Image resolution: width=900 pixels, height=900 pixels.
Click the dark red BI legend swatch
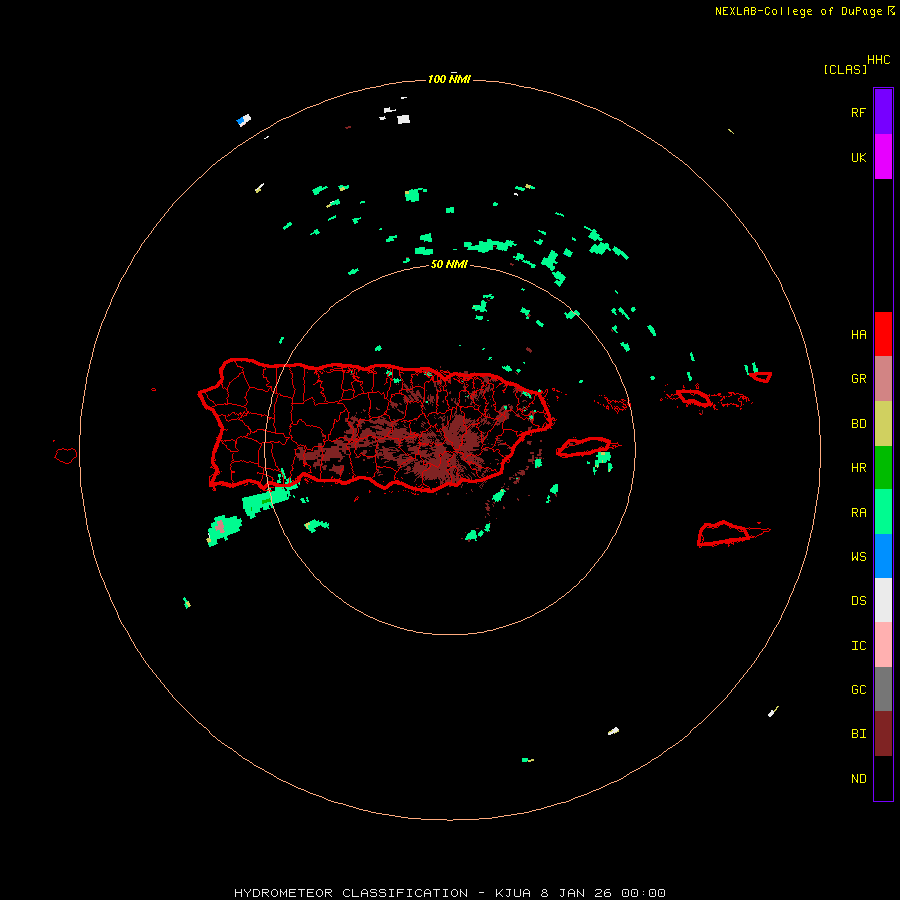[883, 734]
